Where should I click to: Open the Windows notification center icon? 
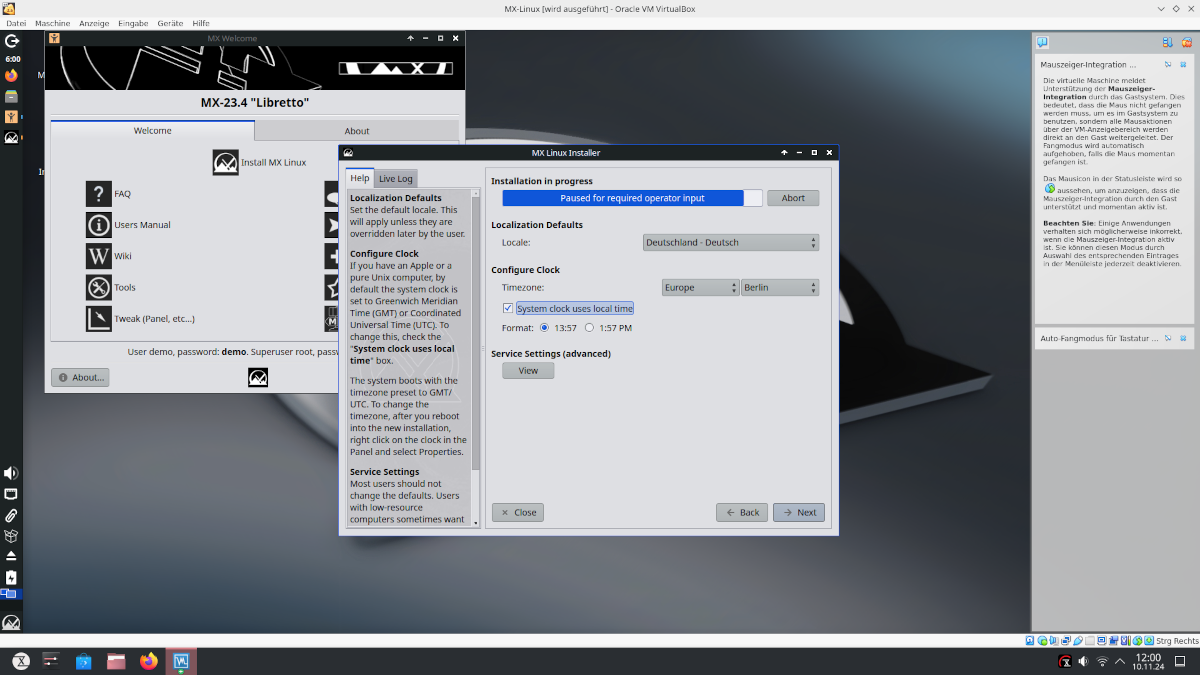[x=1182, y=661]
